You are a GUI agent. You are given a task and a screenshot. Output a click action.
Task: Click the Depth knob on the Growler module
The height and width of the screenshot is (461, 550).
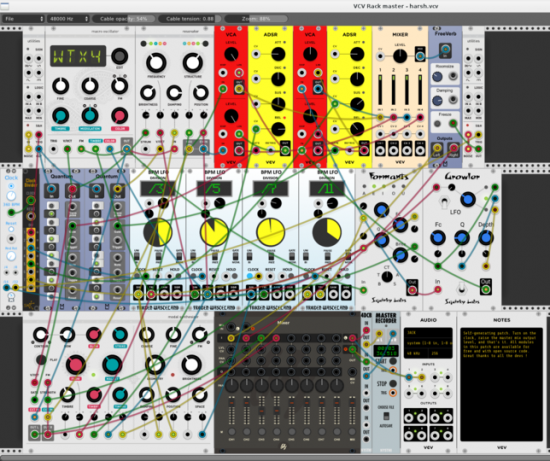pyautogui.click(x=486, y=238)
